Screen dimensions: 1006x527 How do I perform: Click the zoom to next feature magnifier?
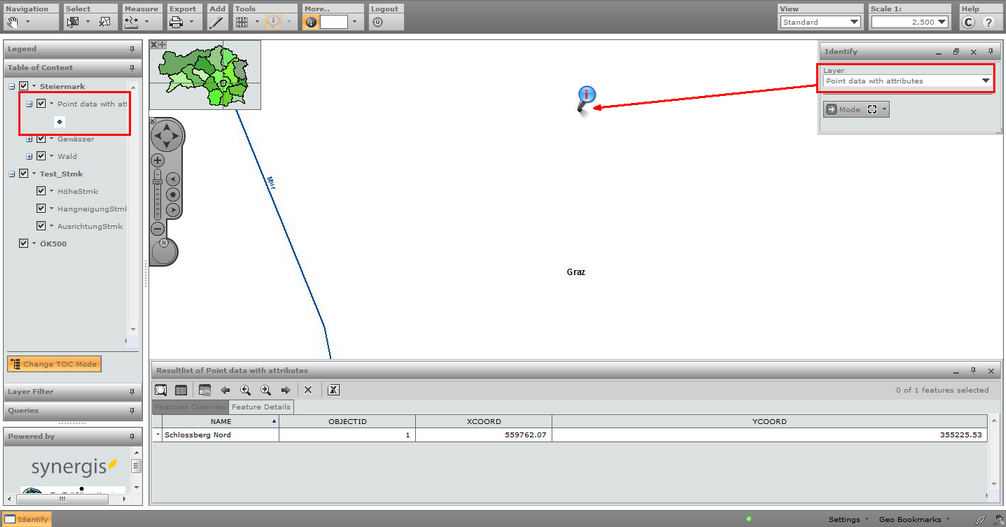266,390
